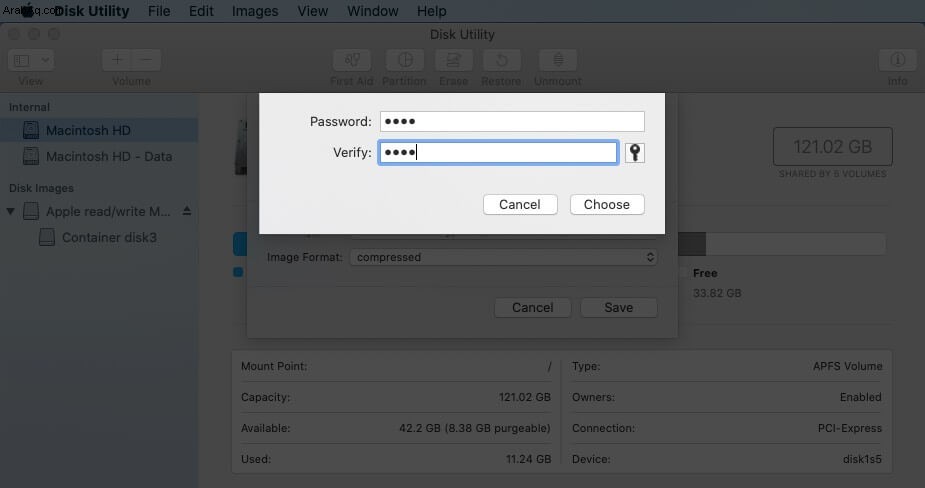Click the First Aid toolbar icon
This screenshot has height=488, width=925.
(352, 60)
